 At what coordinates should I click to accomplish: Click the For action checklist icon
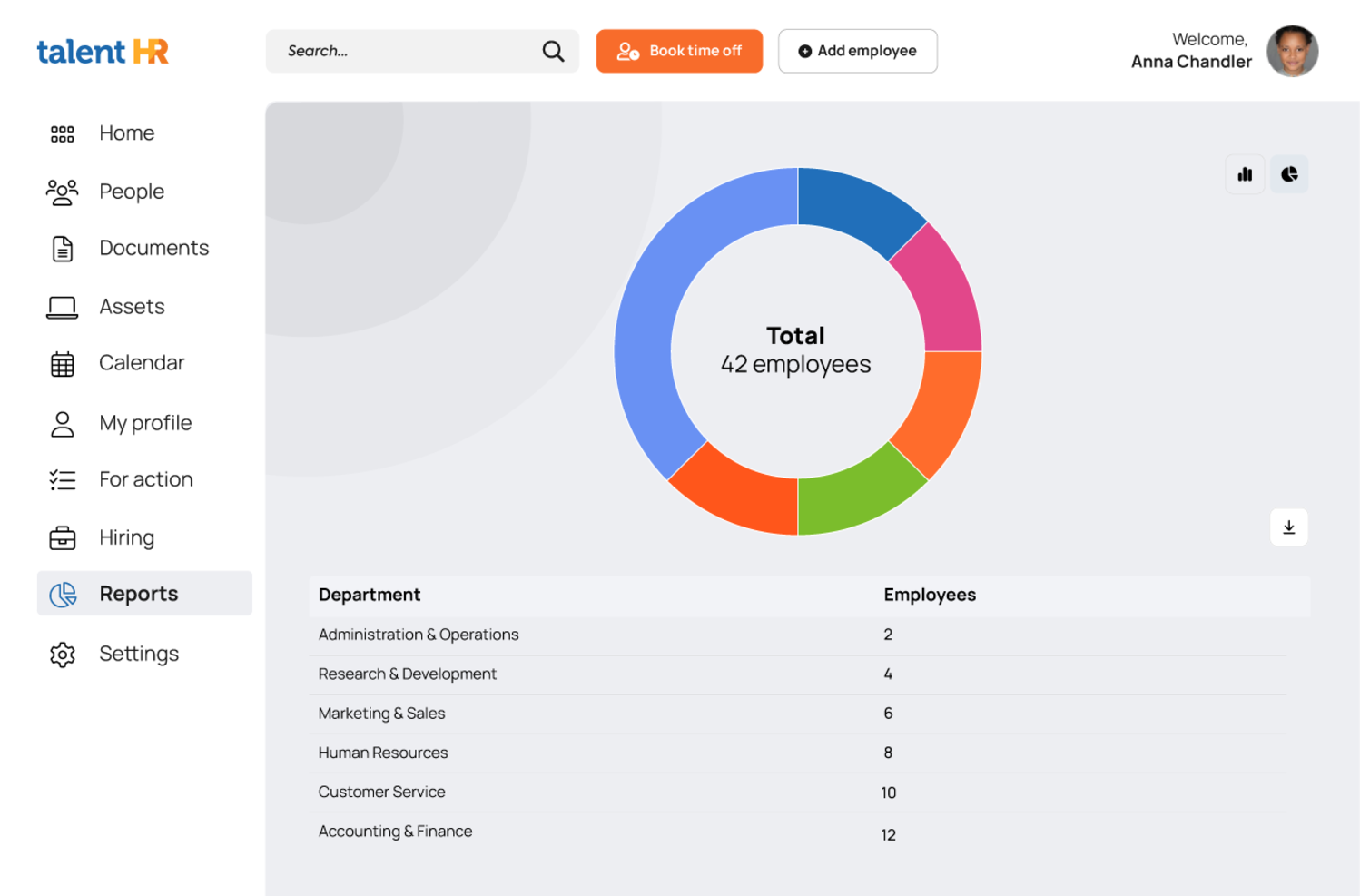click(63, 480)
